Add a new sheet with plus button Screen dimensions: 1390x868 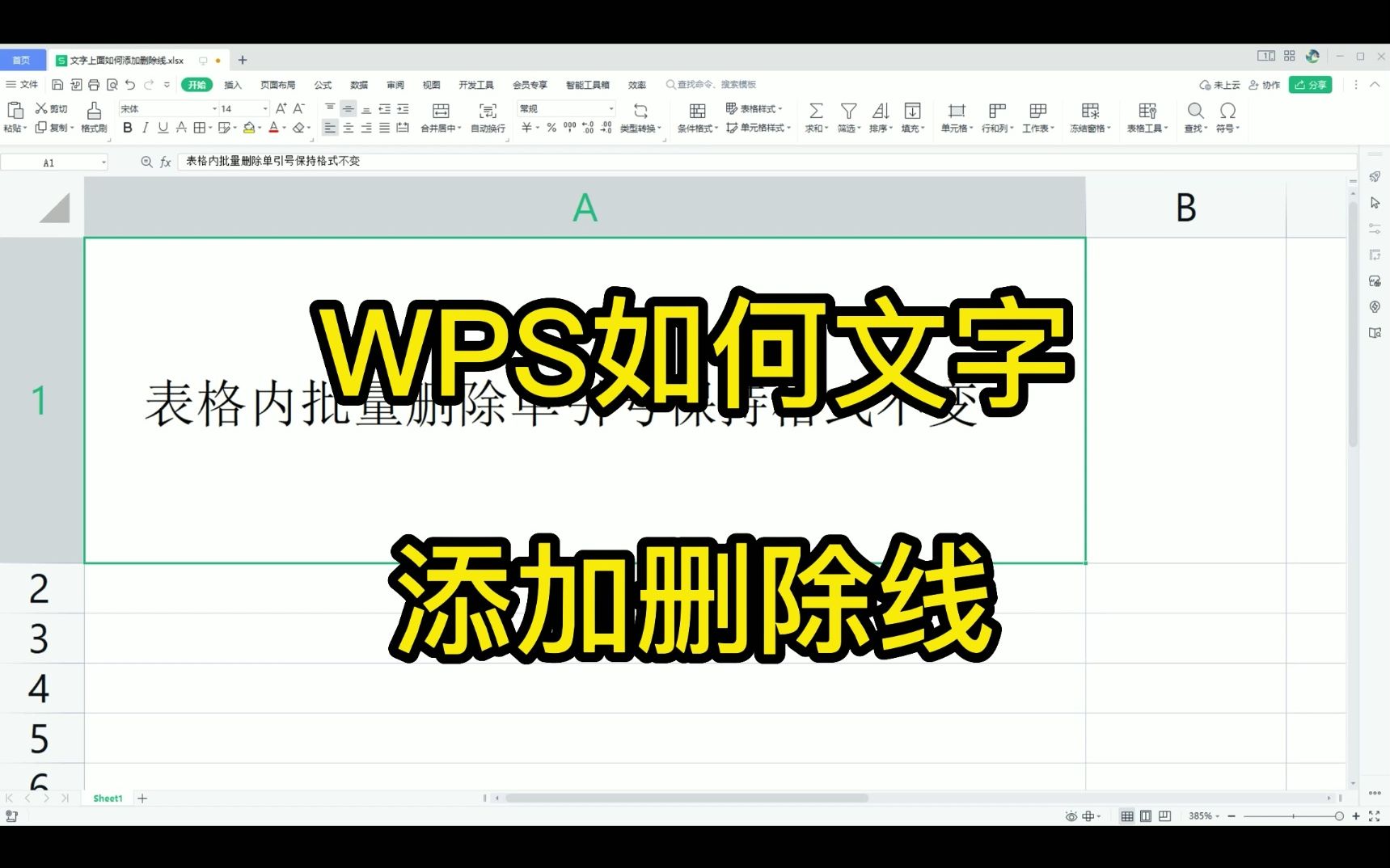[x=142, y=798]
